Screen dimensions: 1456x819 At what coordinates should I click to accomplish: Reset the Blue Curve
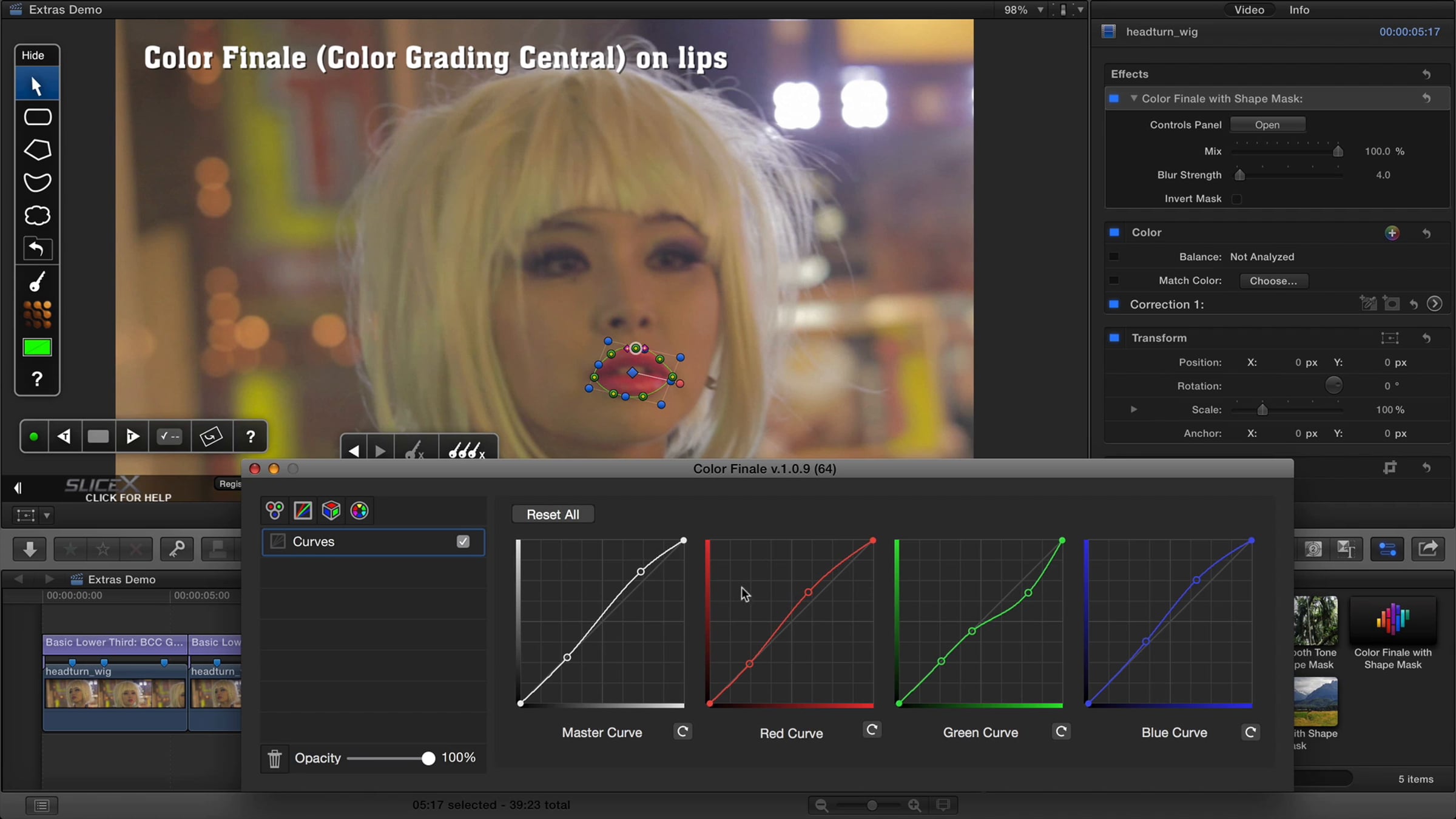click(1250, 732)
